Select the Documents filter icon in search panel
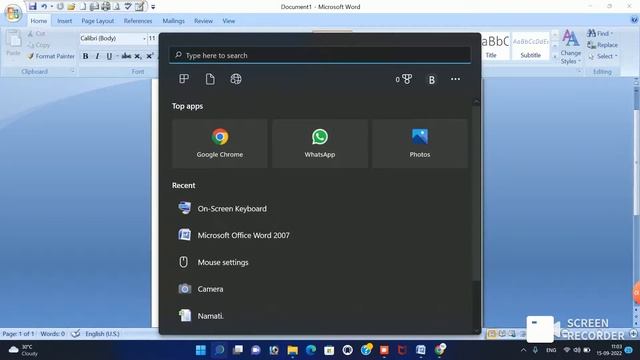Image resolution: width=640 pixels, height=360 pixels. (x=210, y=79)
